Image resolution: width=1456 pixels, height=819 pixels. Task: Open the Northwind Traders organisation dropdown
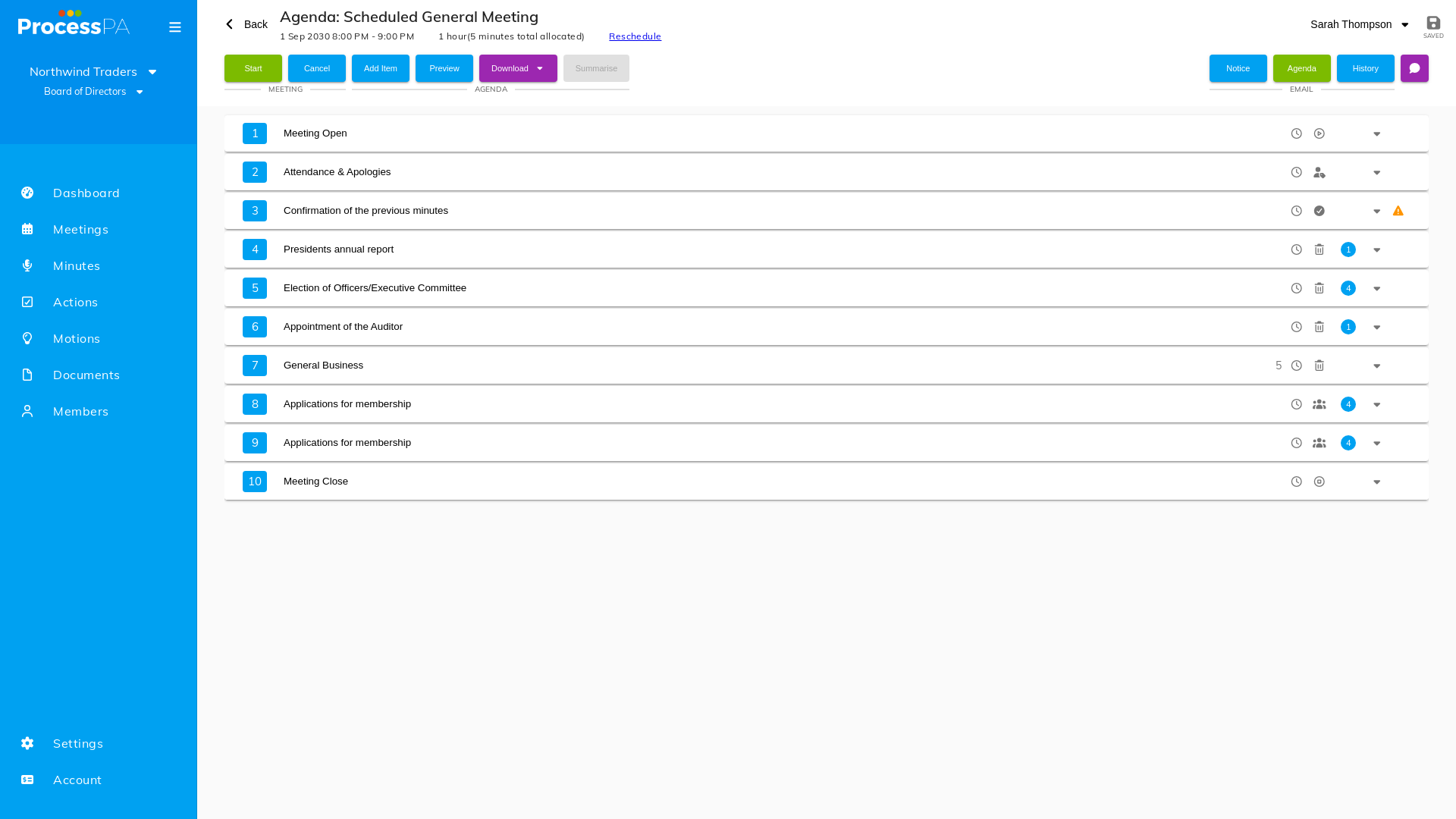point(93,71)
